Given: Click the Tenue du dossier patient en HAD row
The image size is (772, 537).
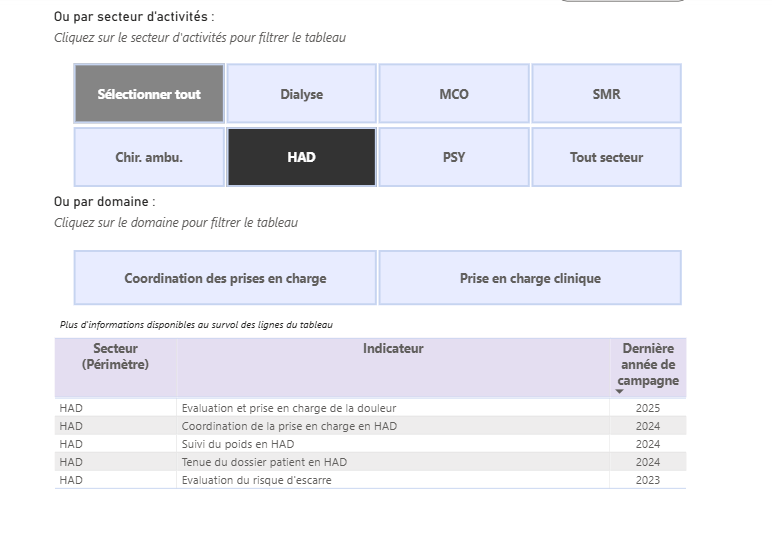Looking at the screenshot, I should coord(264,462).
